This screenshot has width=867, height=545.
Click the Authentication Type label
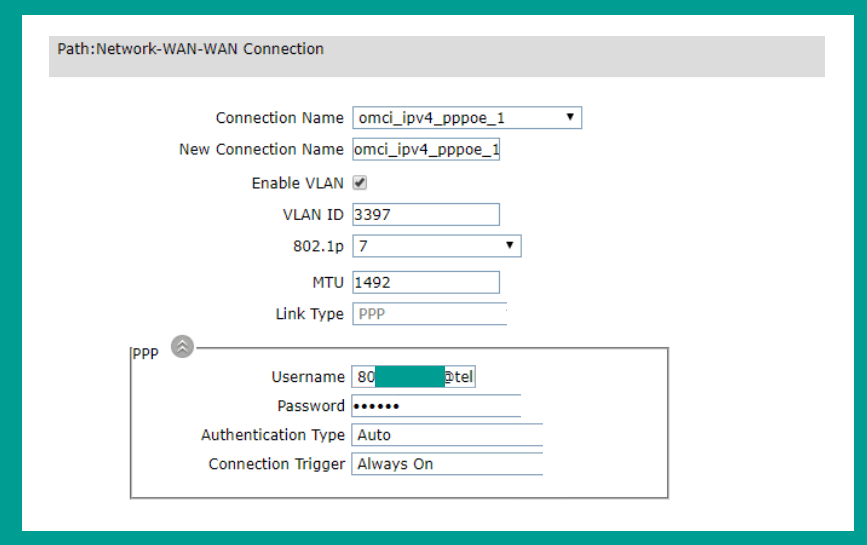coord(273,435)
